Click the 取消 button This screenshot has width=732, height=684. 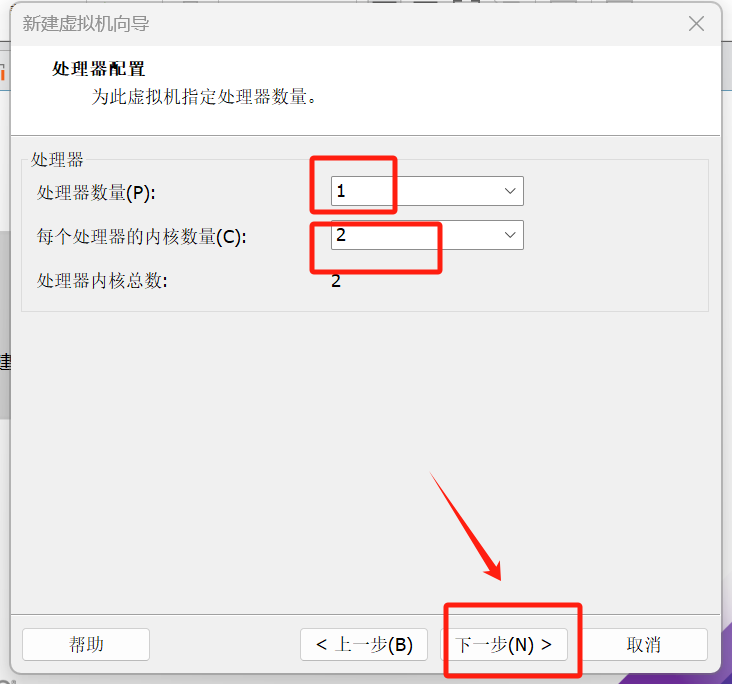[x=644, y=644]
